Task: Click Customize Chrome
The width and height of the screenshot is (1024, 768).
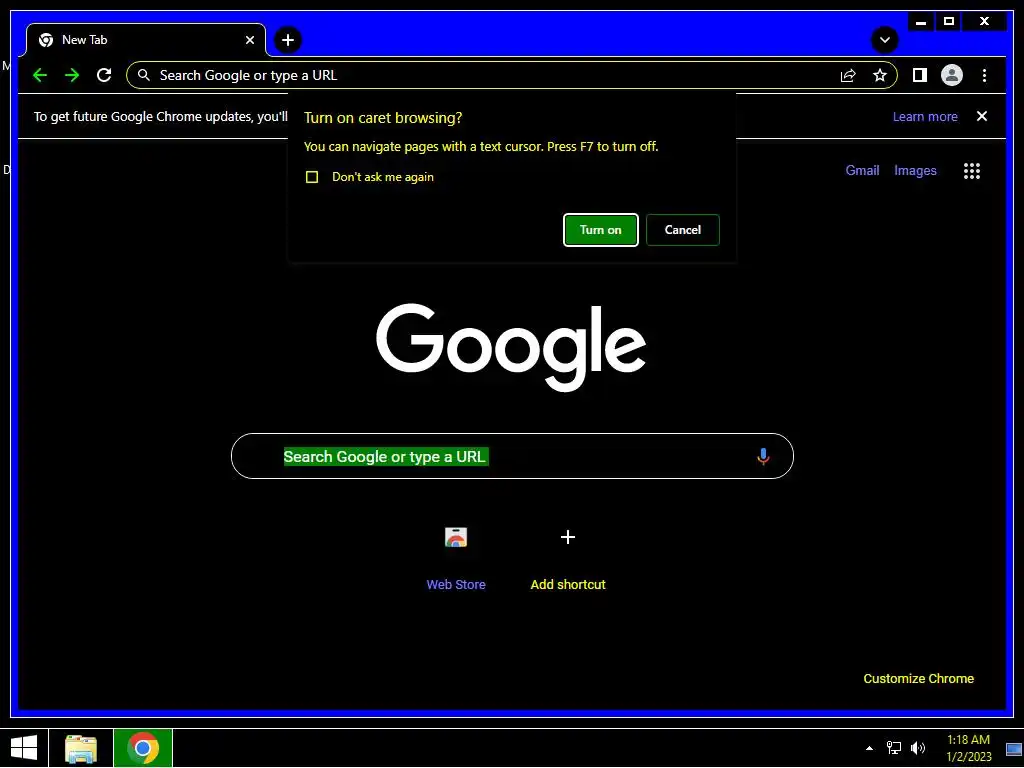Action: point(918,679)
